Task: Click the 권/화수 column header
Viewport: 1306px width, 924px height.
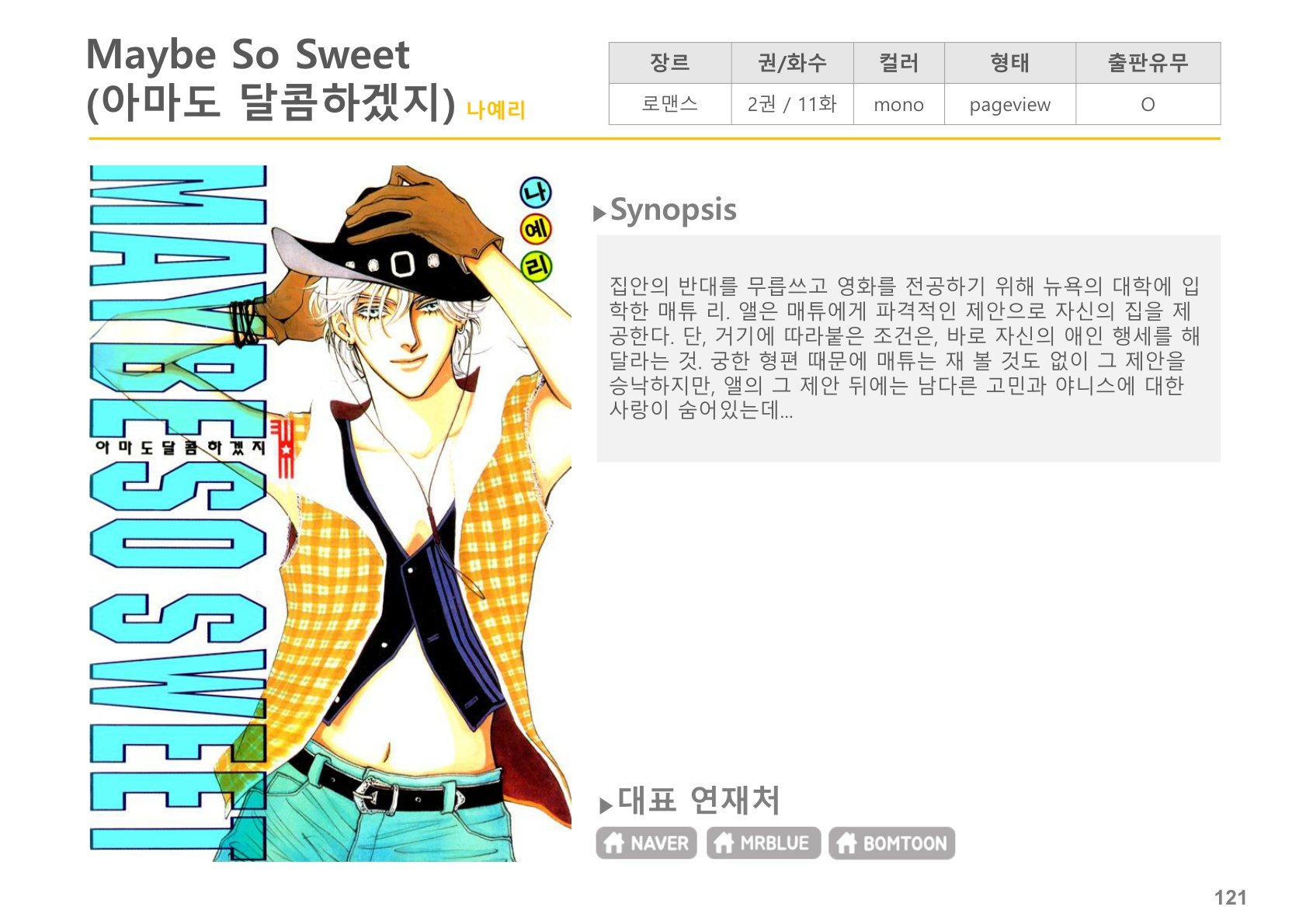Action: [792, 63]
